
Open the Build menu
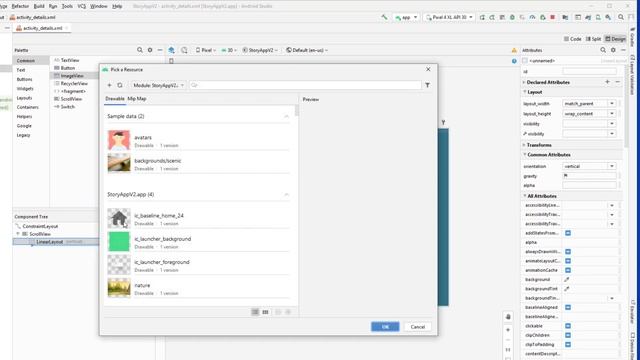coord(39,6)
